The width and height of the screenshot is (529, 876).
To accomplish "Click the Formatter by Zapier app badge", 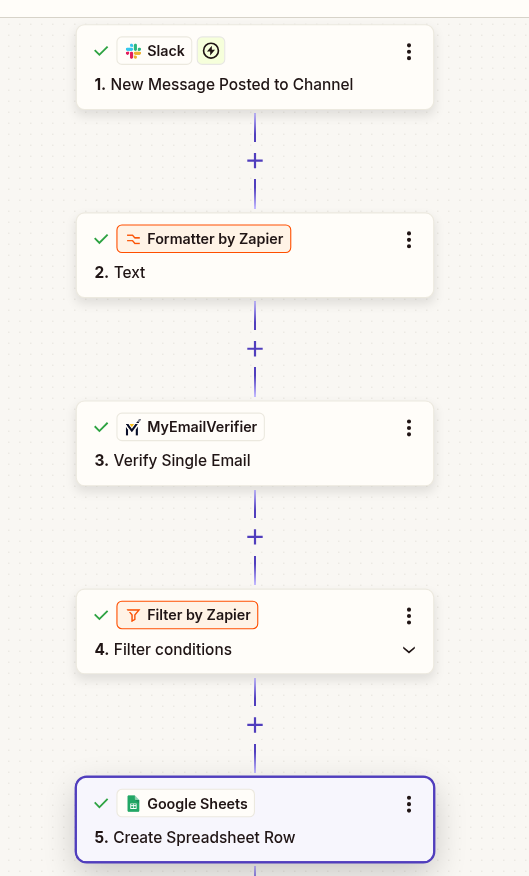I will point(204,239).
